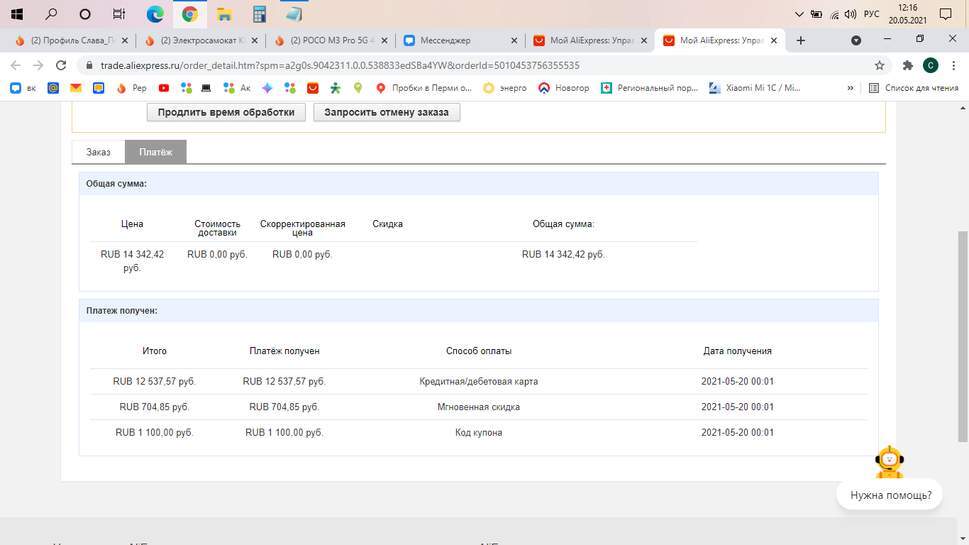The image size is (969, 545).
Task: Open the YouTube bookmark icon
Action: pyautogui.click(x=164, y=88)
